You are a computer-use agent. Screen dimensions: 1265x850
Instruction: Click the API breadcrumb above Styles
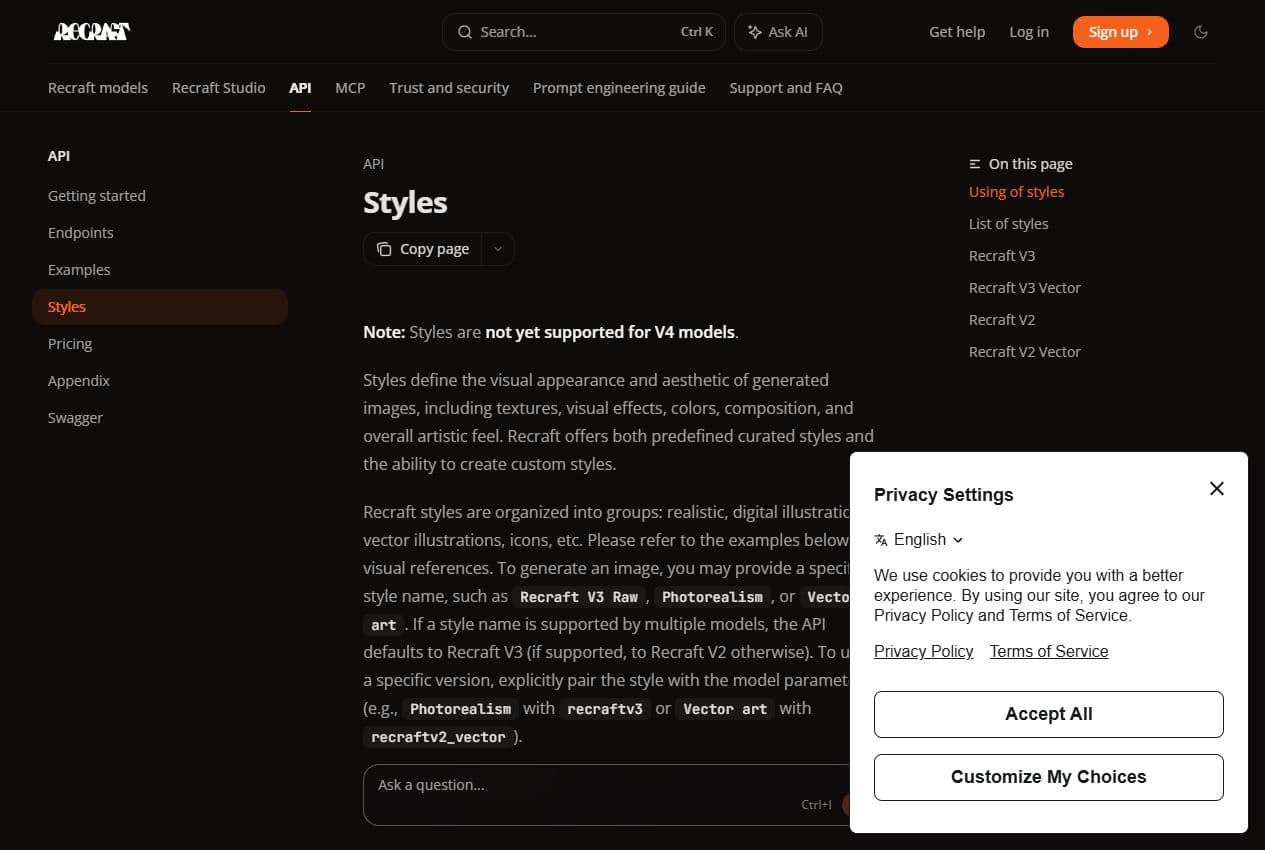(373, 164)
